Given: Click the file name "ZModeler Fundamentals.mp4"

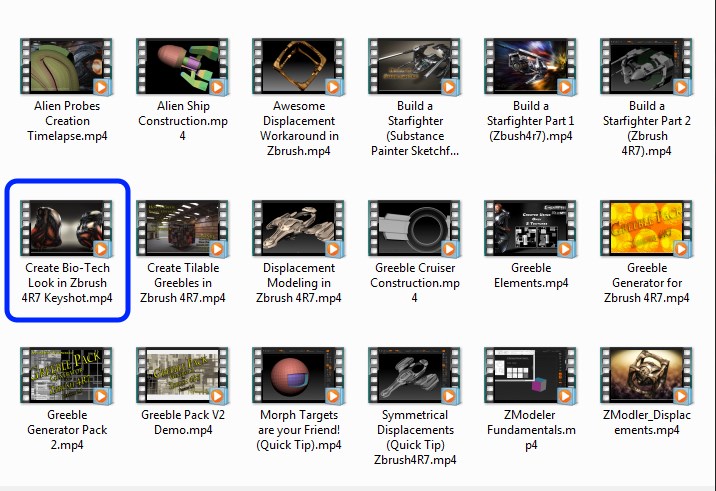Looking at the screenshot, I should click(531, 430).
